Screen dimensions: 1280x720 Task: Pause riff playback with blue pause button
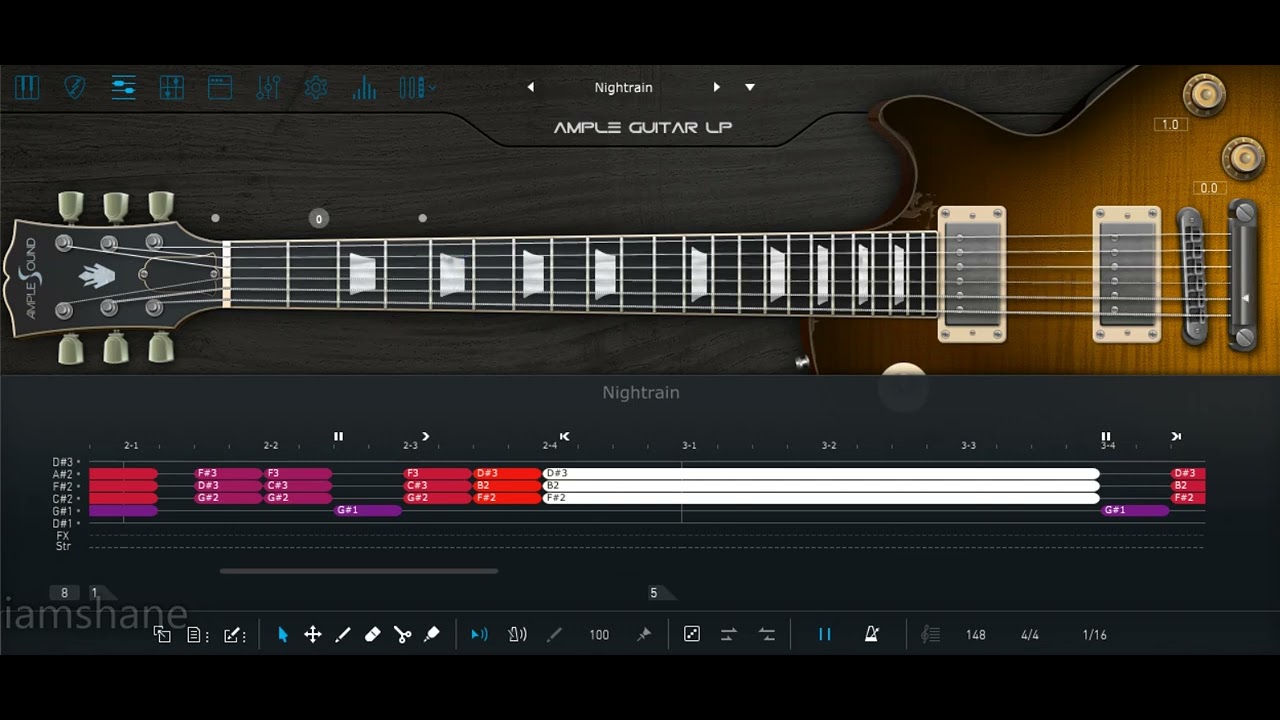(825, 634)
